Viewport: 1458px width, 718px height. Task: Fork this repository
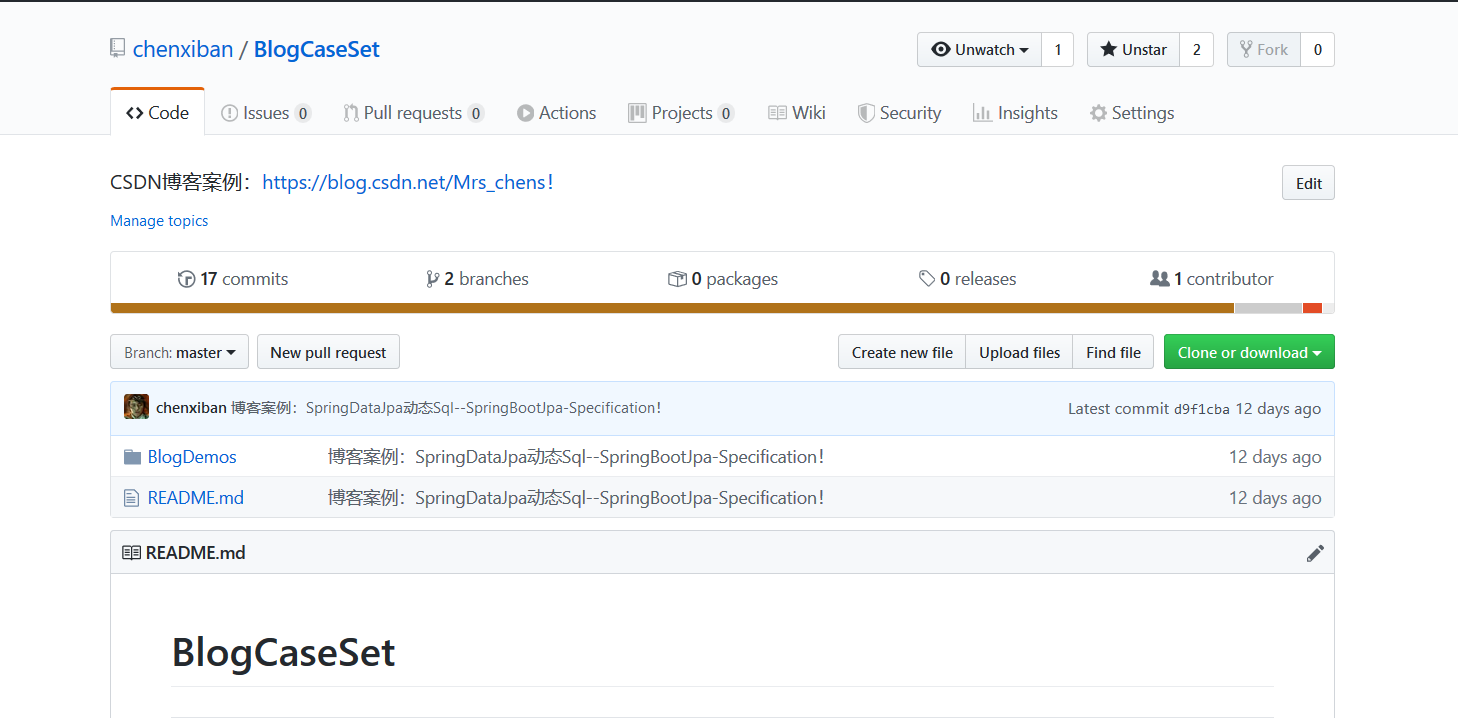click(1264, 50)
